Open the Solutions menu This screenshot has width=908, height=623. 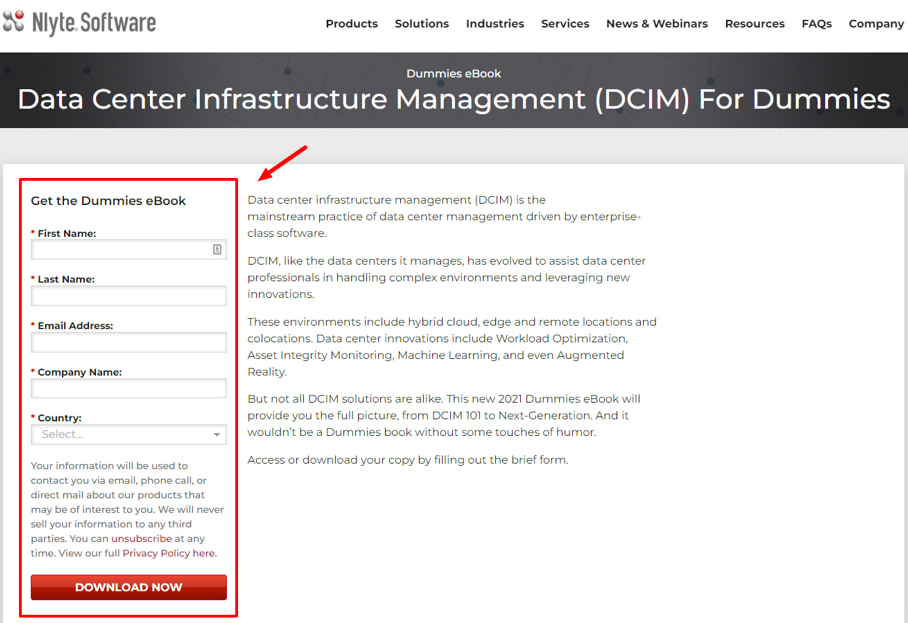coord(421,24)
